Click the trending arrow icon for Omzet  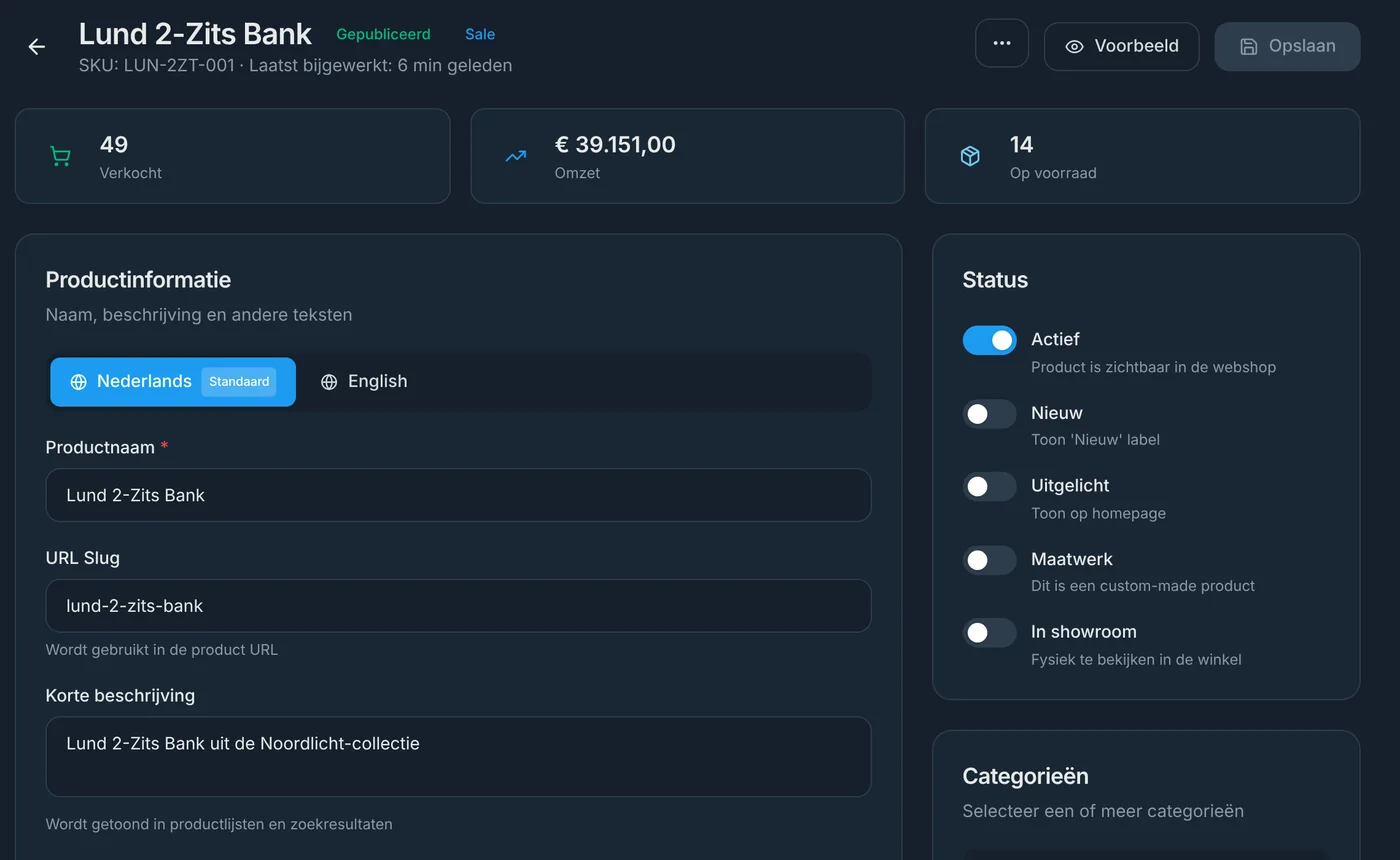tap(515, 157)
